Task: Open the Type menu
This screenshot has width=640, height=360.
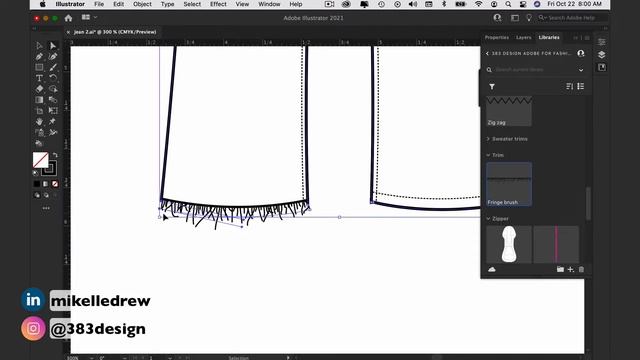Action: [x=167, y=4]
